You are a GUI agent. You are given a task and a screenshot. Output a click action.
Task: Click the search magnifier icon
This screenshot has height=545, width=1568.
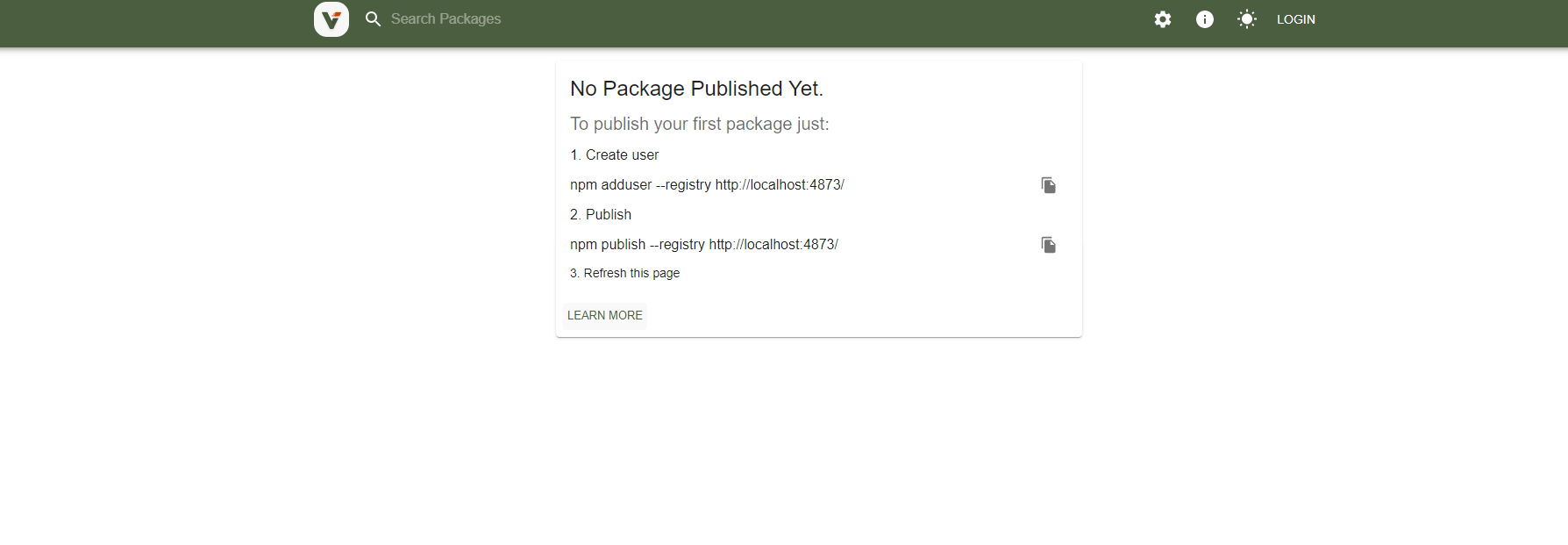(374, 19)
